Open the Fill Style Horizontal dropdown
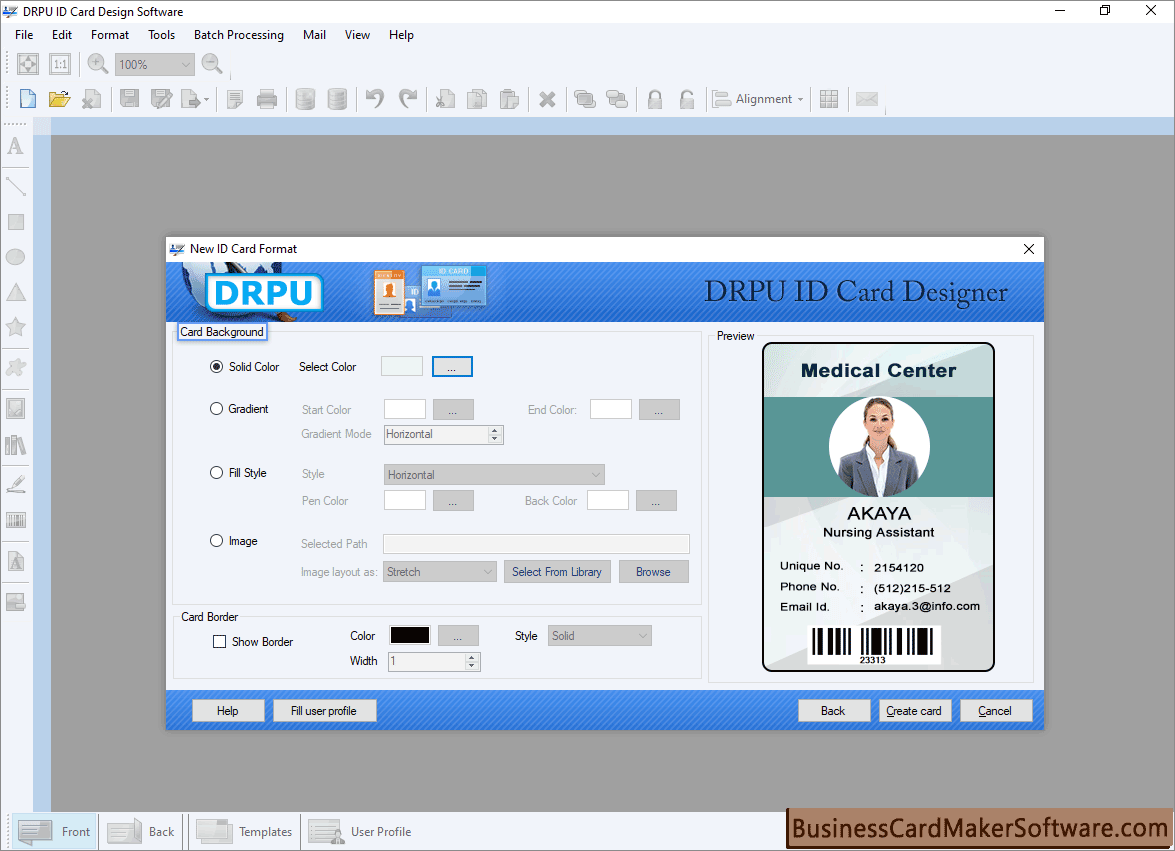Viewport: 1175px width, 851px height. coord(494,475)
